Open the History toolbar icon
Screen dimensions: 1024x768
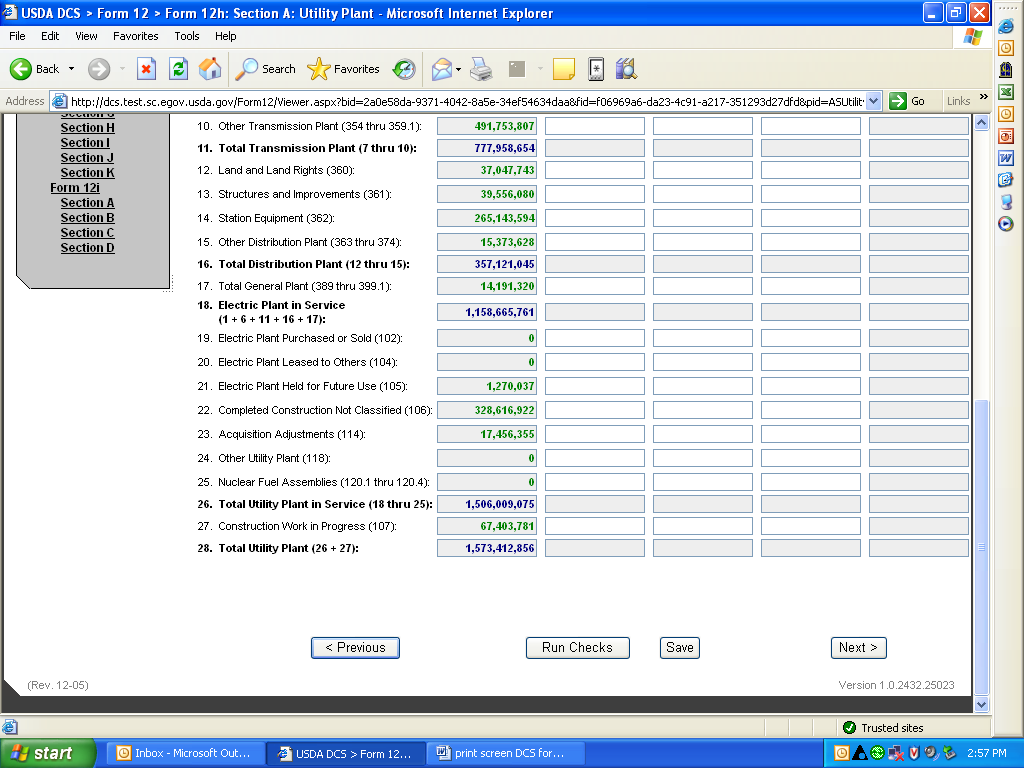pos(404,69)
